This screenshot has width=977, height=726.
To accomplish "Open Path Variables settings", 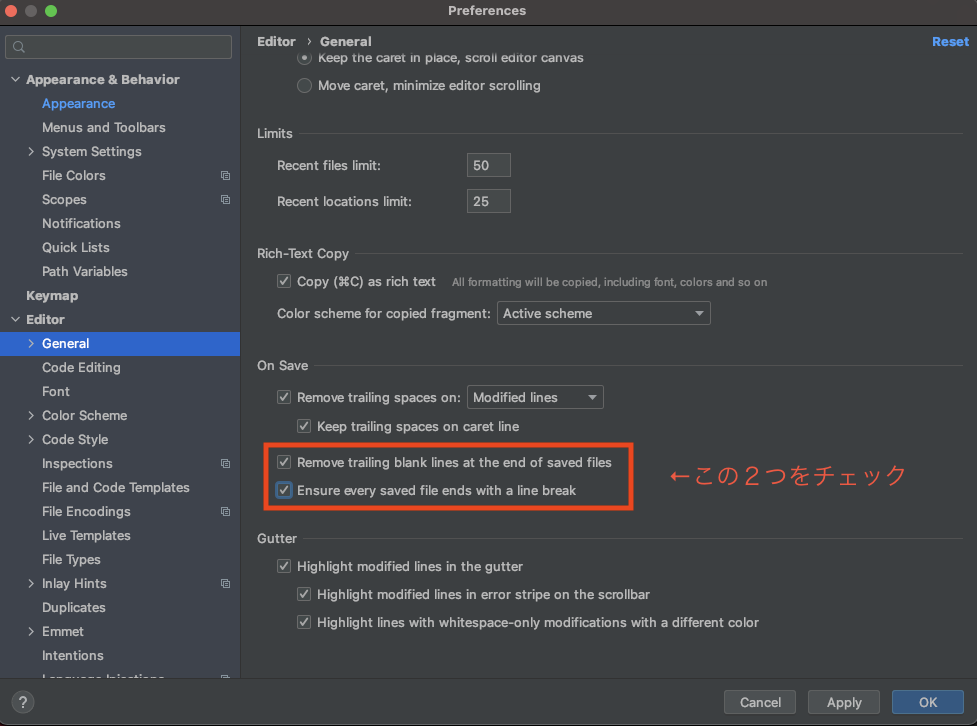I will tap(84, 272).
